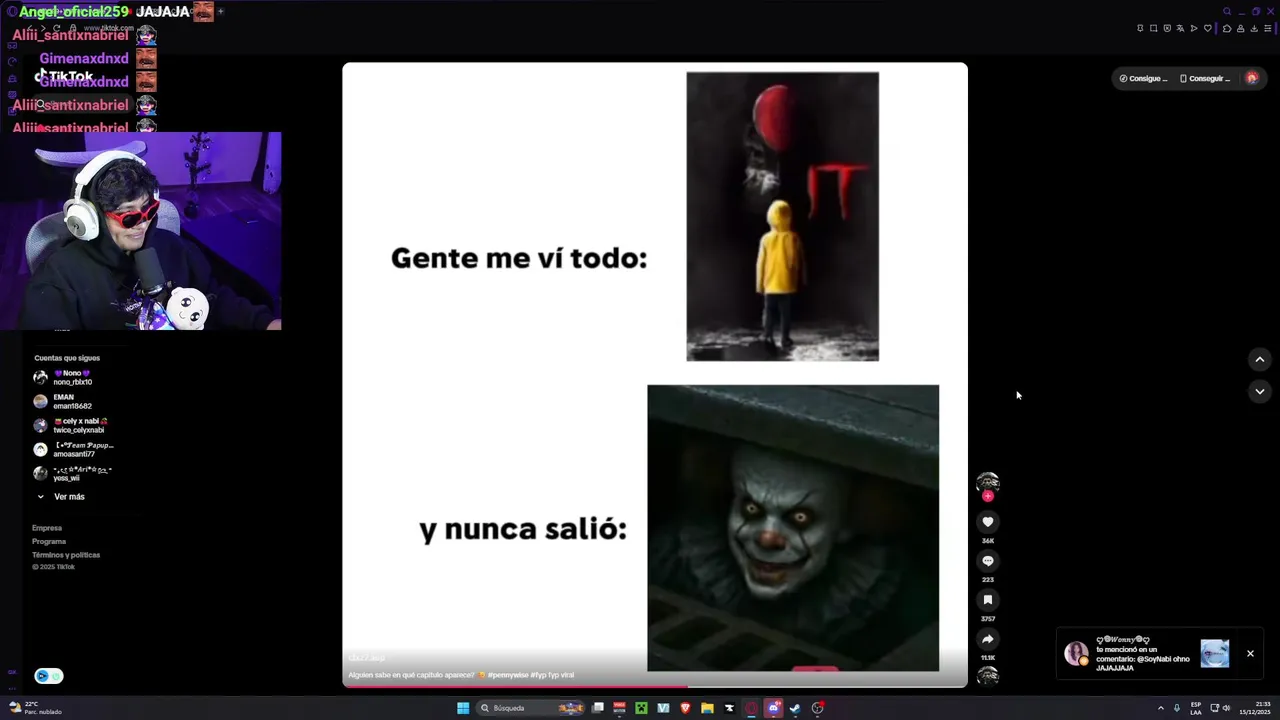The width and height of the screenshot is (1280, 720).
Task: Click 'Términos y políticas' footer link
Action: click(66, 555)
